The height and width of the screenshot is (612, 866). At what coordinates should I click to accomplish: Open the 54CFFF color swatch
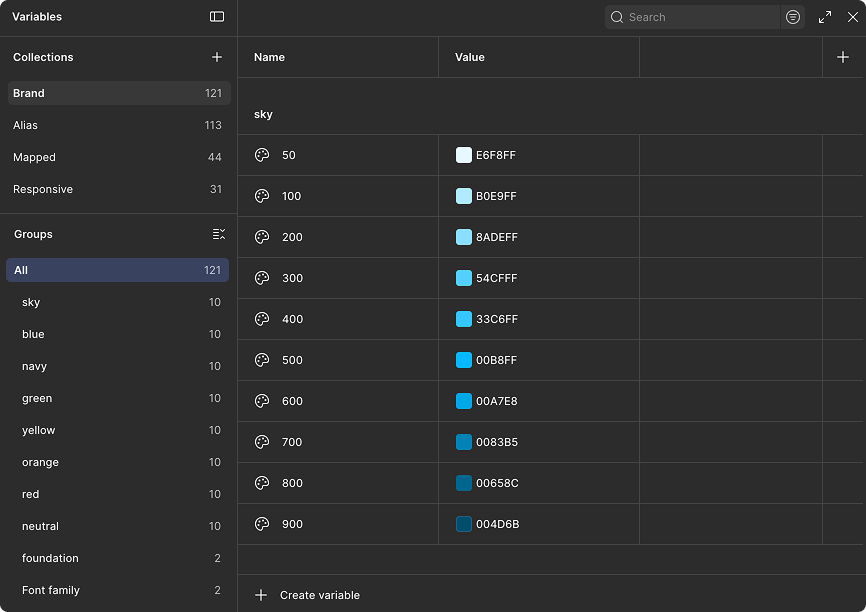tap(463, 278)
